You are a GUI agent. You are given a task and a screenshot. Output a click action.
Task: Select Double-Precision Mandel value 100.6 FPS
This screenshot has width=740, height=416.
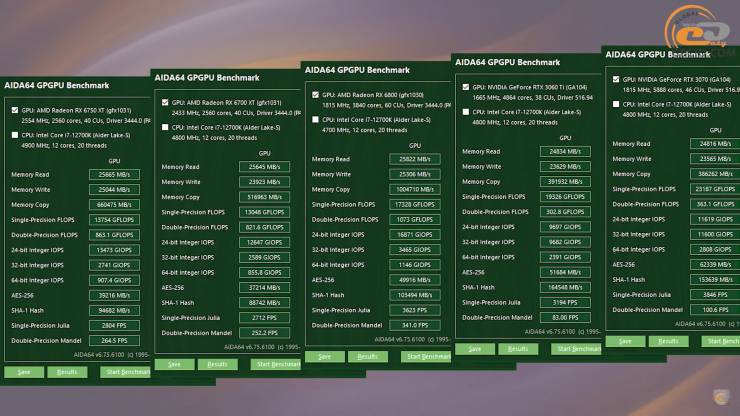pos(715,310)
